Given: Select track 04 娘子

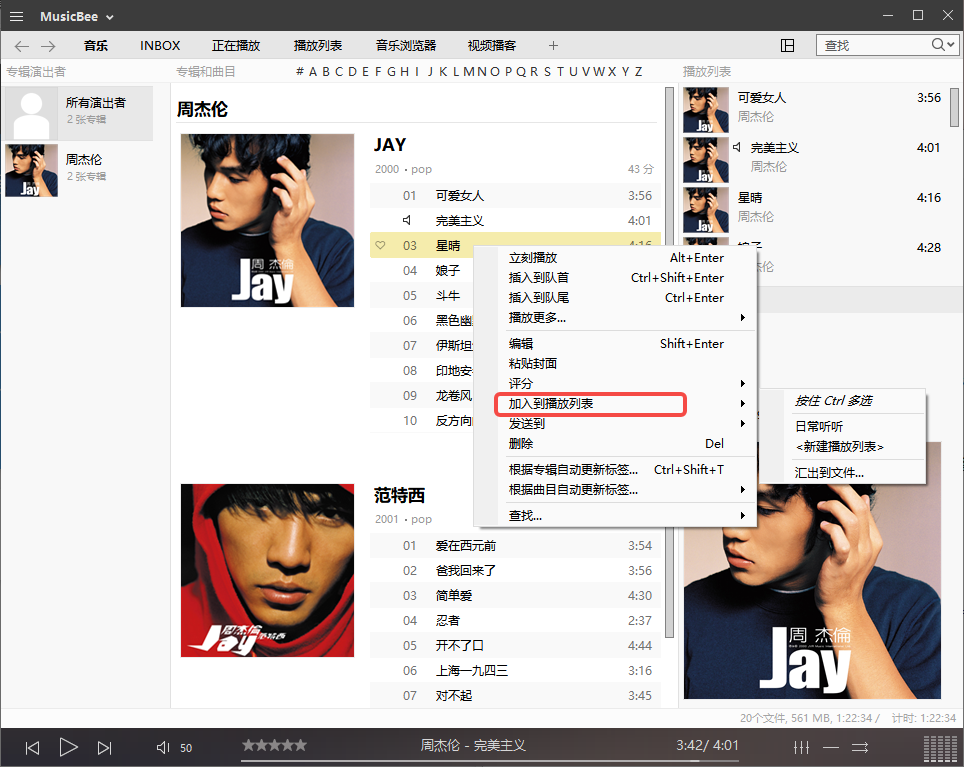Looking at the screenshot, I should pyautogui.click(x=422, y=270).
